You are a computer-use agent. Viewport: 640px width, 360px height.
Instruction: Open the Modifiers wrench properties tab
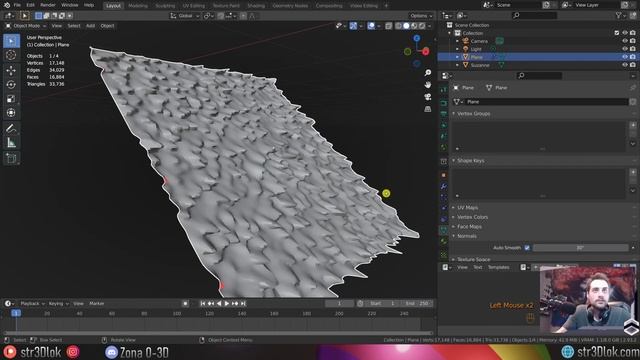444,186
